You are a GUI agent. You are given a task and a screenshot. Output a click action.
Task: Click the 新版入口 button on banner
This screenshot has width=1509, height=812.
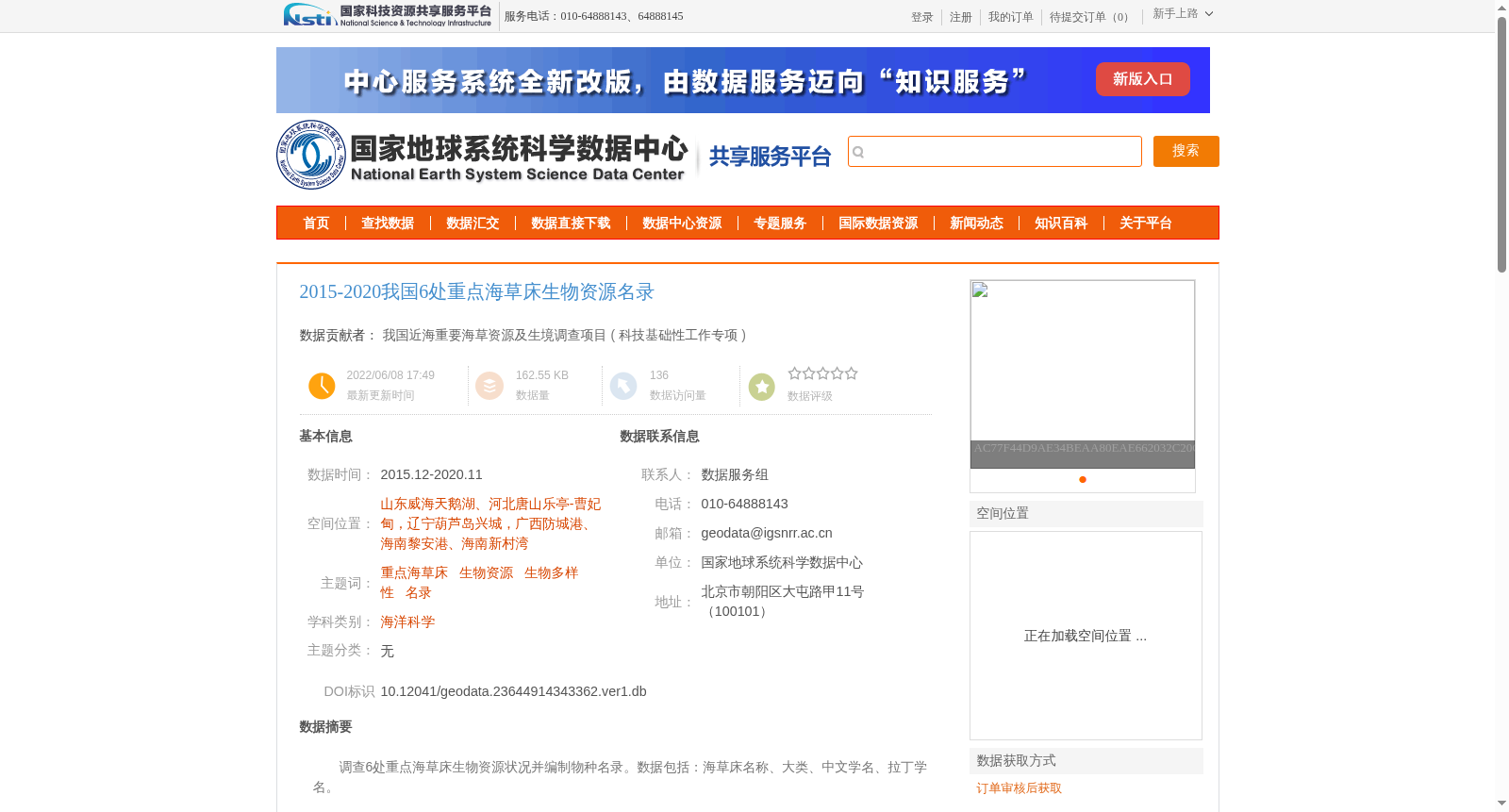(1143, 79)
